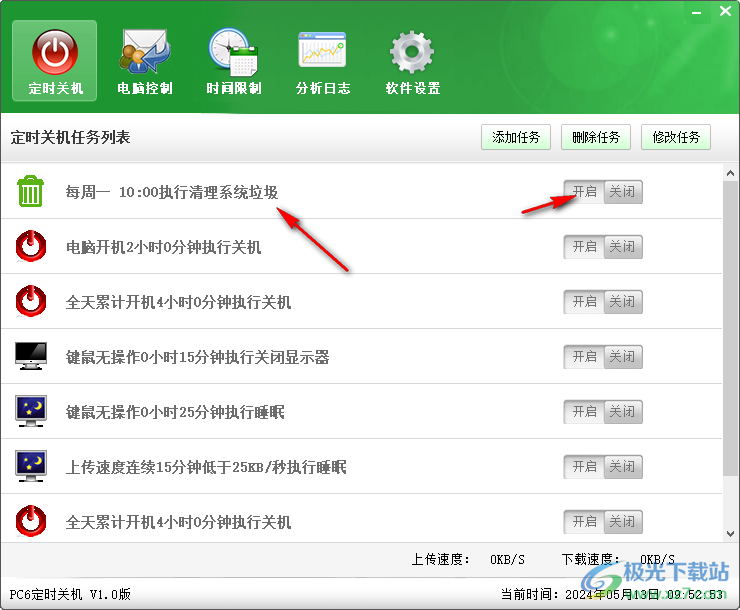
Task: Open the 定时关机 tab
Action: pos(55,60)
